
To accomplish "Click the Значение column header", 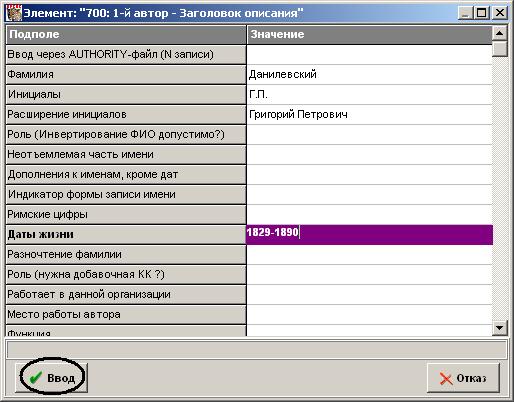I will 369,35.
